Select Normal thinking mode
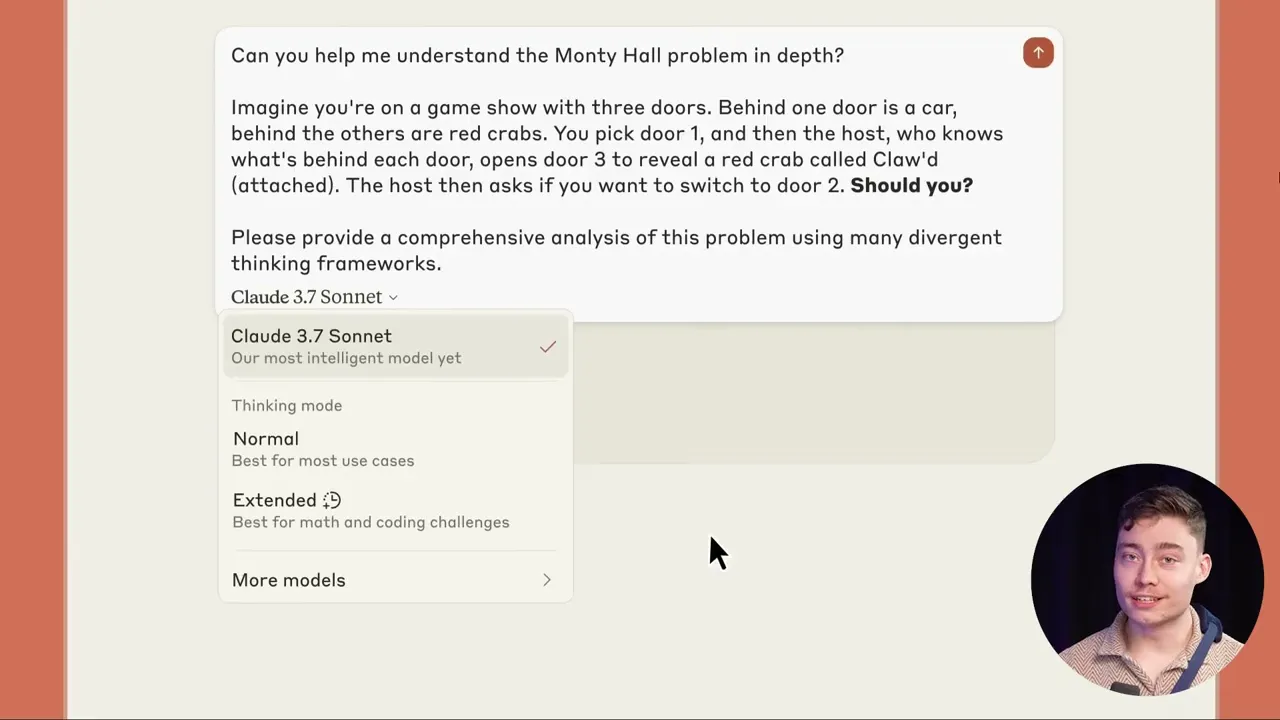The image size is (1280, 720). pyautogui.click(x=266, y=439)
